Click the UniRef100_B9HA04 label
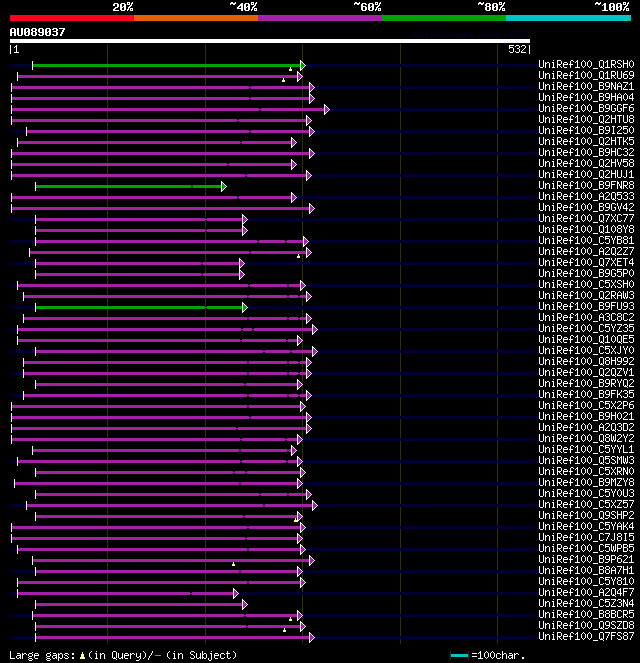640x663 pixels. (x=586, y=97)
